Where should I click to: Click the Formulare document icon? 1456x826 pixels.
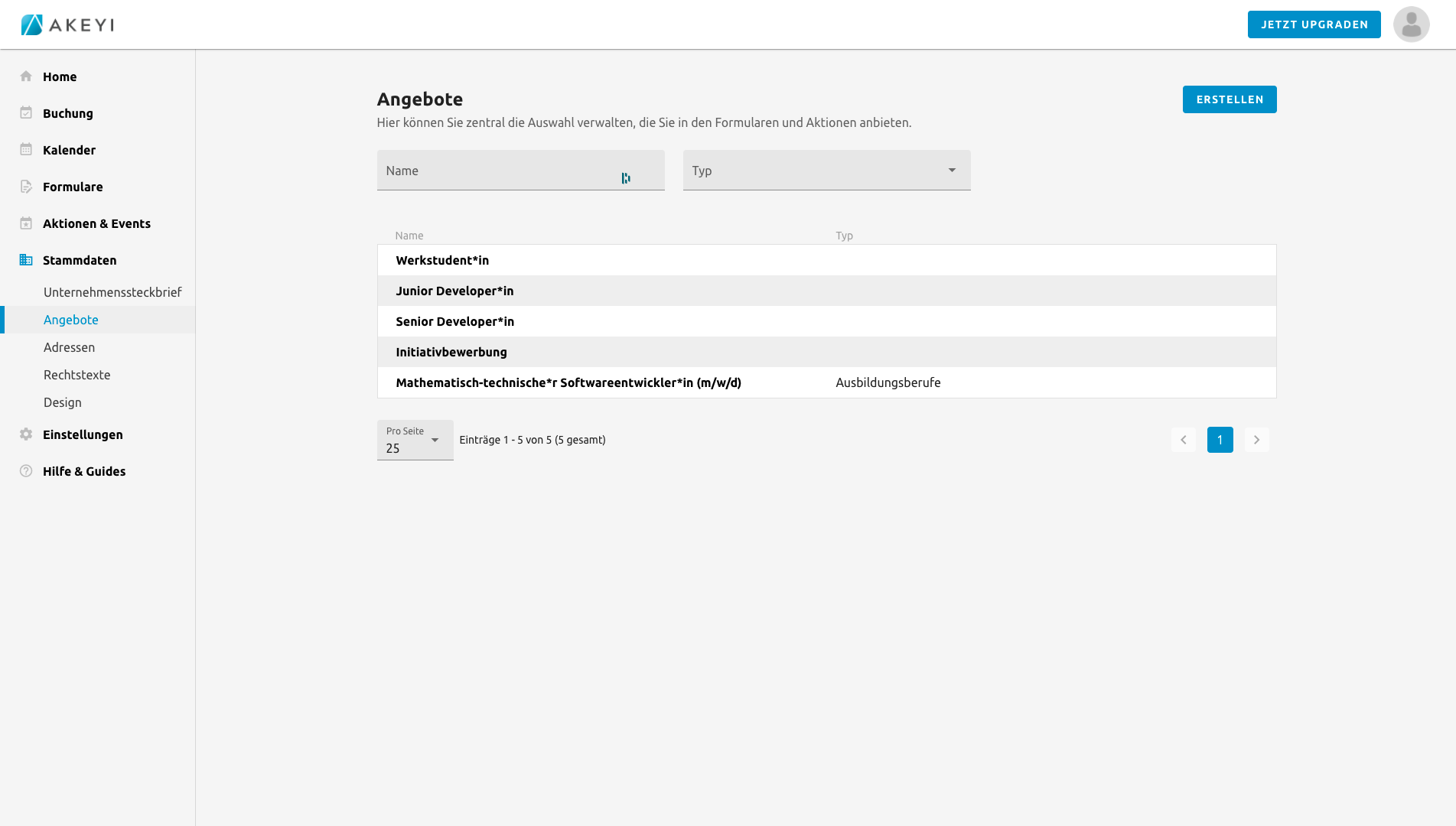(26, 187)
